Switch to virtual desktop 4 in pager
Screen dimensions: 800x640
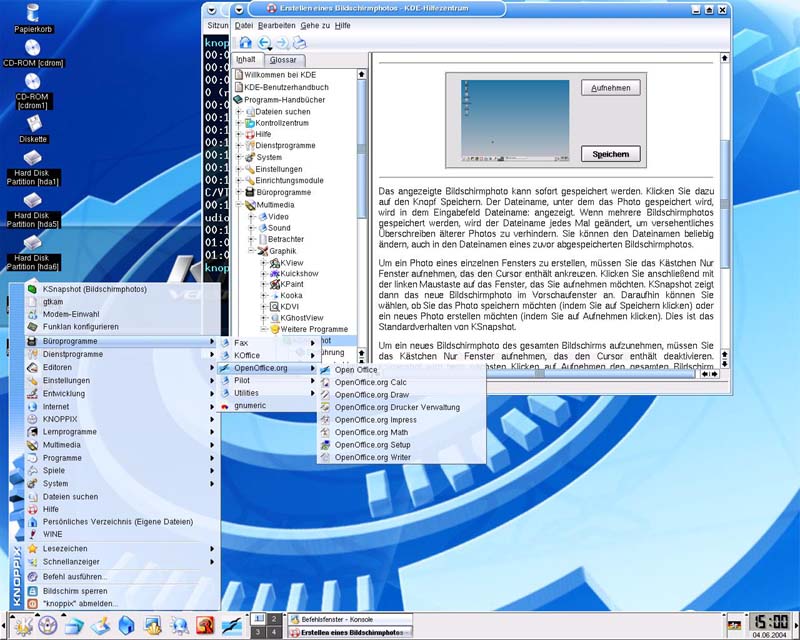click(x=274, y=632)
